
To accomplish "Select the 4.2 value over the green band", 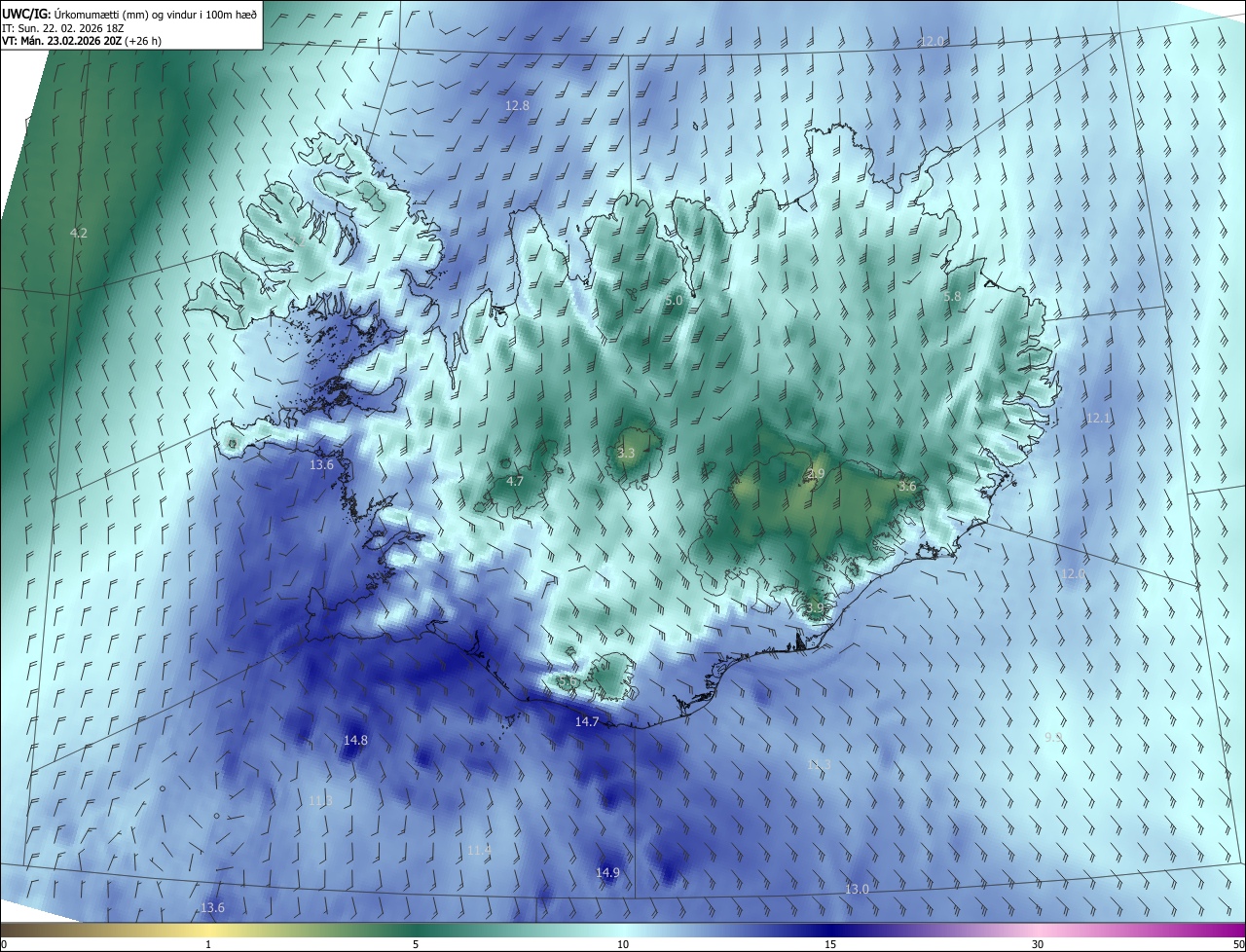I will coord(79,233).
